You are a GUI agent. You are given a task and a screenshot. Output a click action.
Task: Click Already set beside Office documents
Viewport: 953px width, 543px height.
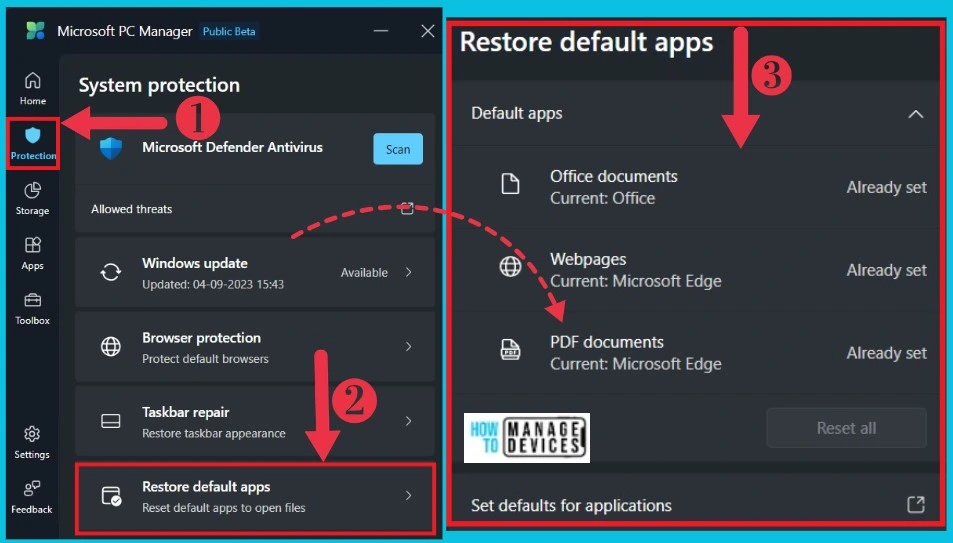pos(886,187)
